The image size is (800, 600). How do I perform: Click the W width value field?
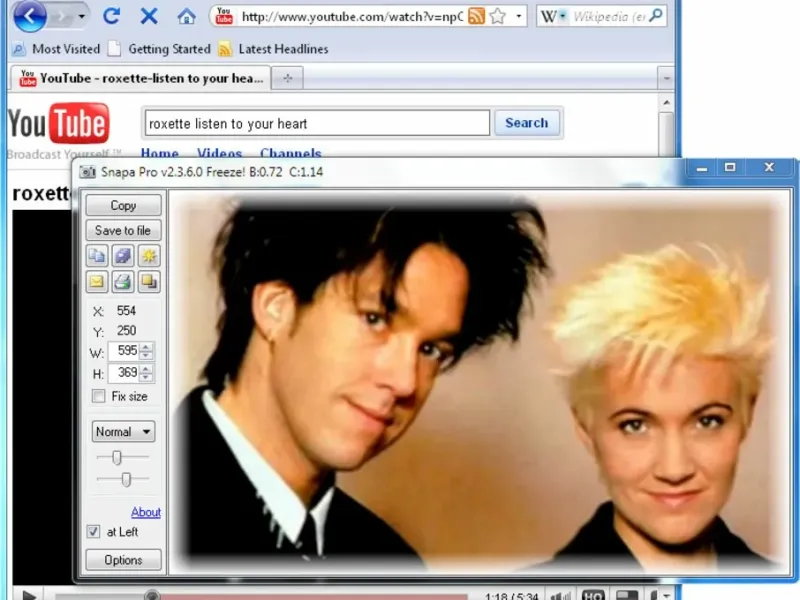pyautogui.click(x=124, y=351)
